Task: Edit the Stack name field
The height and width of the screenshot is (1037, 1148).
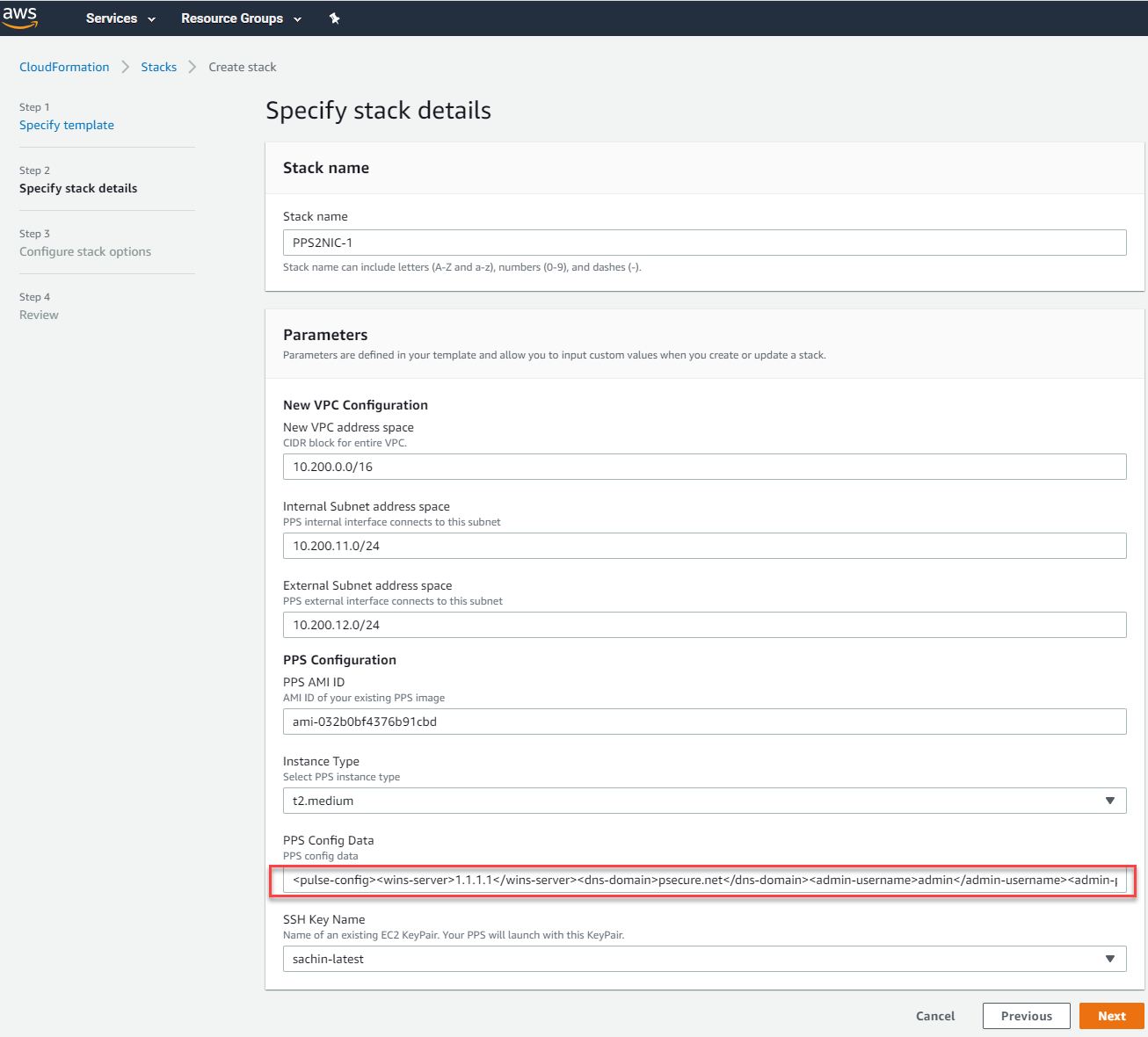Action: tap(704, 243)
